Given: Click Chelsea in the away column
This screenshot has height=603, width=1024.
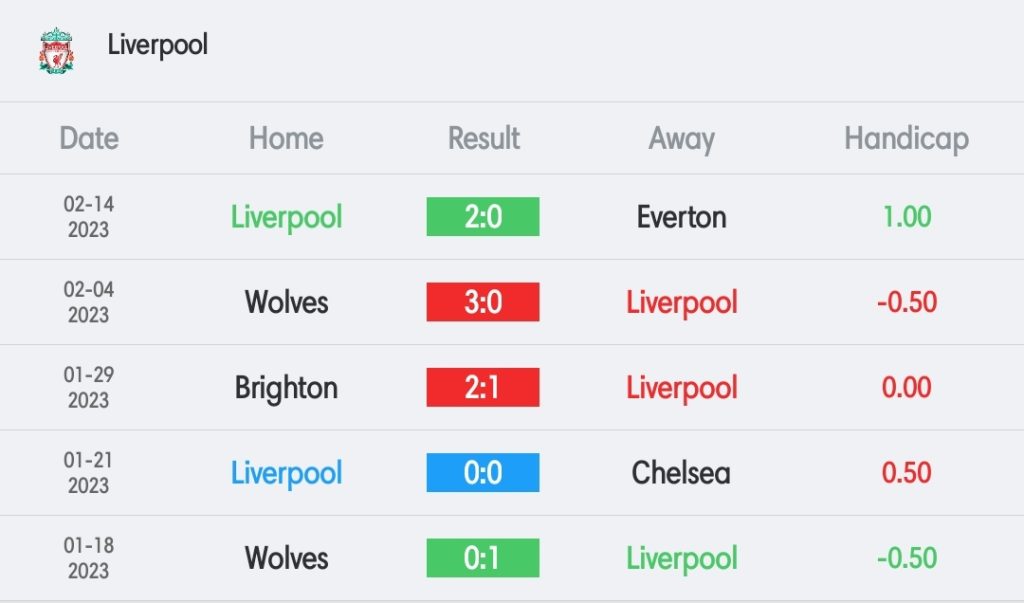Looking at the screenshot, I should pos(681,472).
